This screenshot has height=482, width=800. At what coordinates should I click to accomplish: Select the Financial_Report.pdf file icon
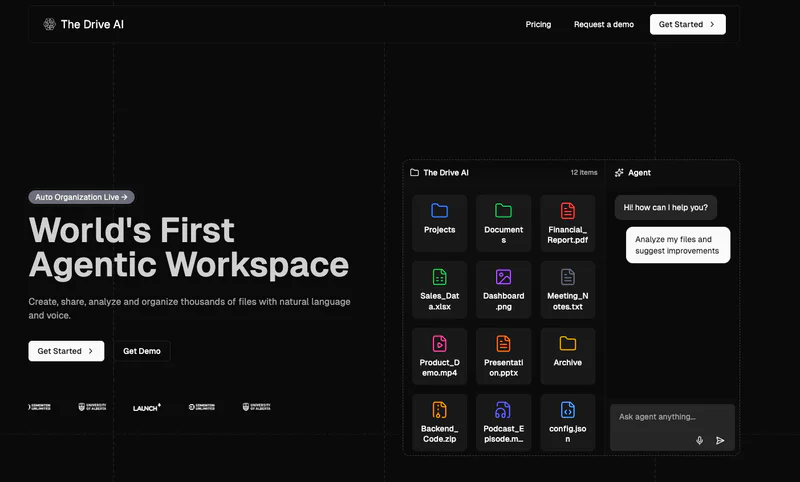(x=567, y=211)
